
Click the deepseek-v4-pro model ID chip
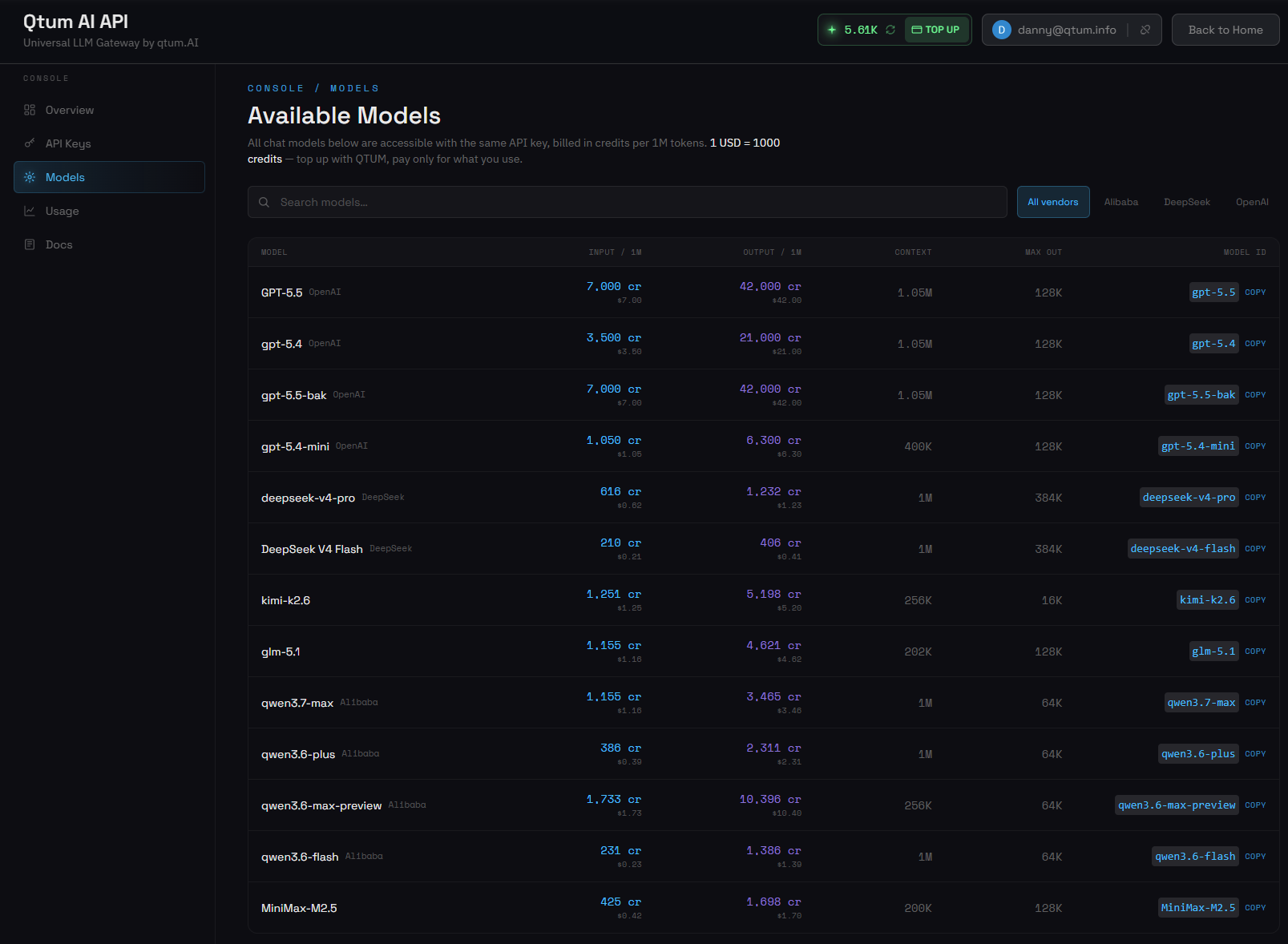(1189, 498)
